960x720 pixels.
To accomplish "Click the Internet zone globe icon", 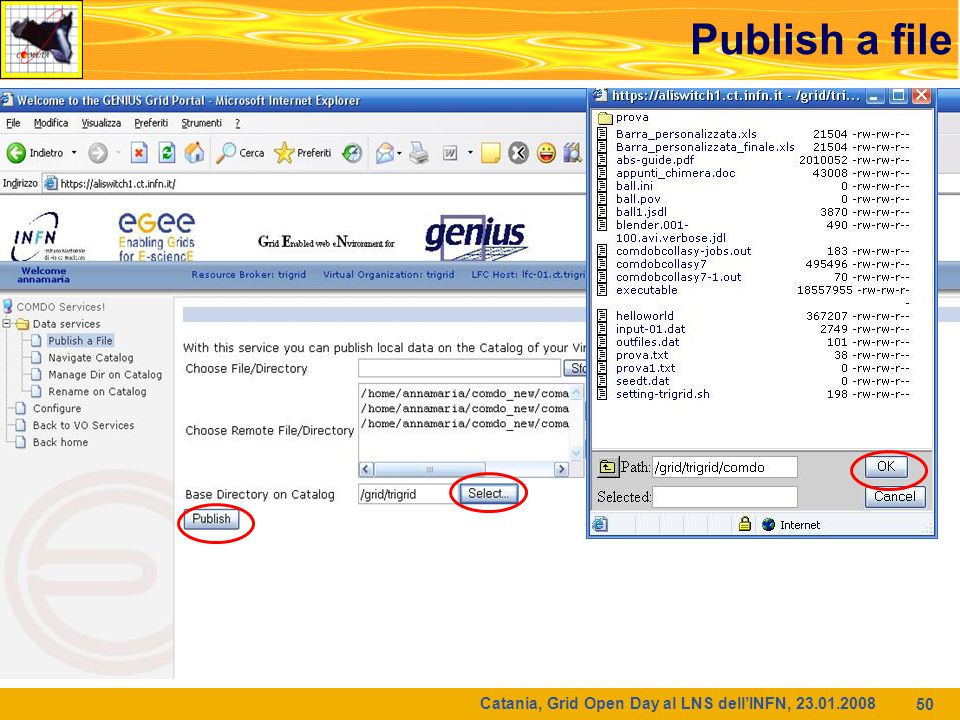I will (768, 525).
